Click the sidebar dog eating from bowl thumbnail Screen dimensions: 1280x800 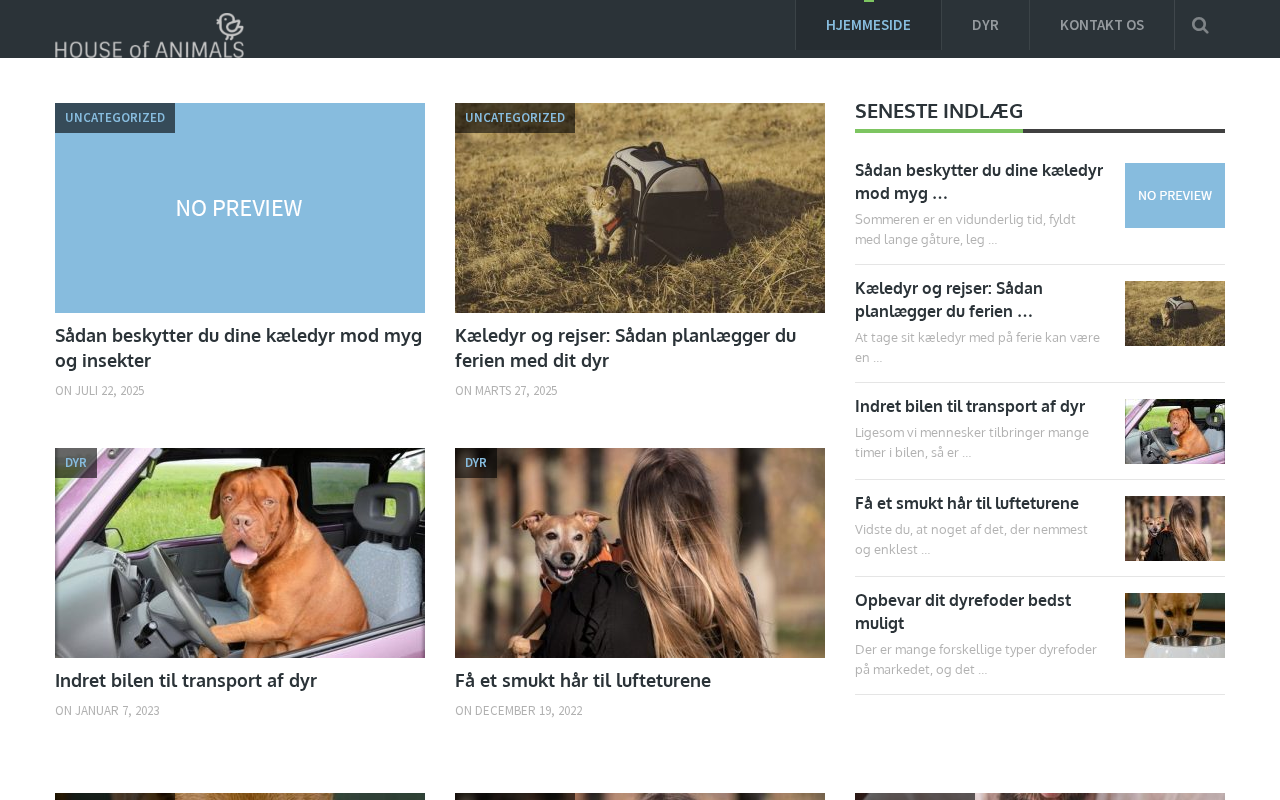click(1175, 626)
